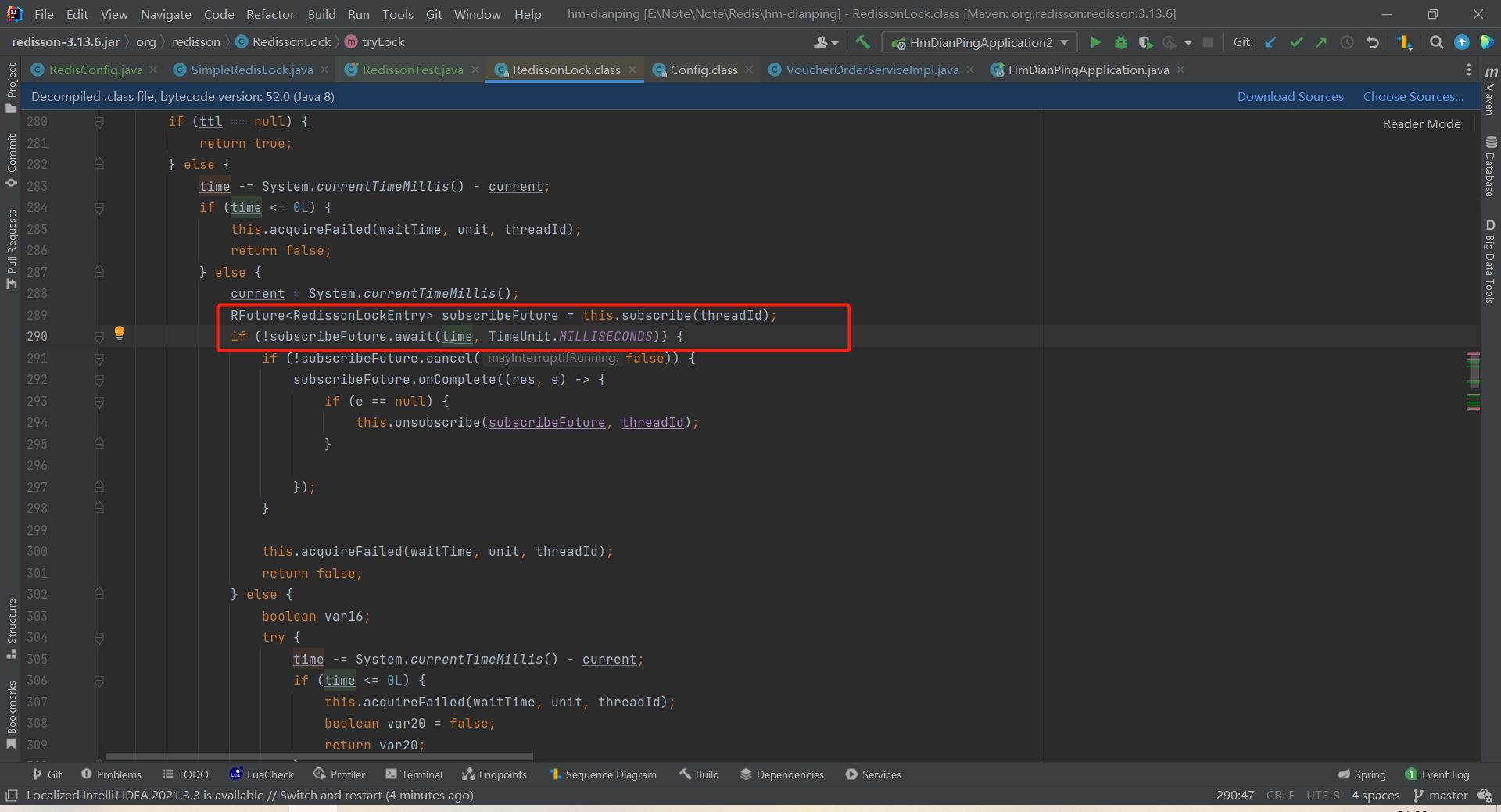Open the Terminal tool window
1501x812 pixels.
414,774
